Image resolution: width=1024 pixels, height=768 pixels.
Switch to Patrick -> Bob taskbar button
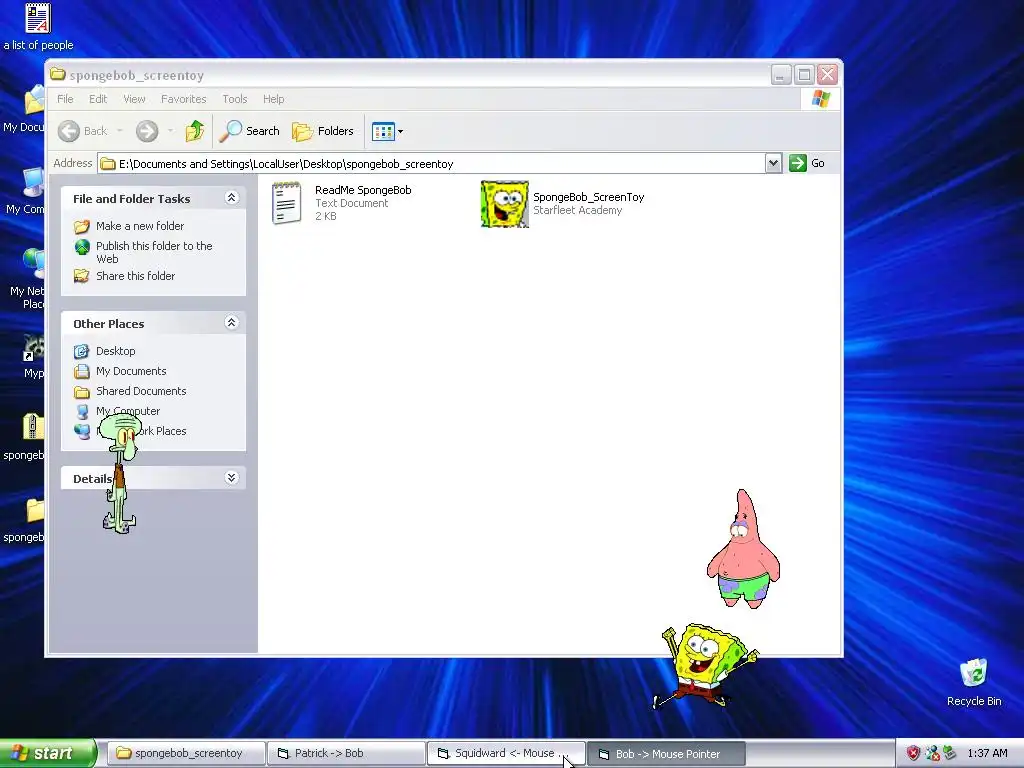pos(346,754)
